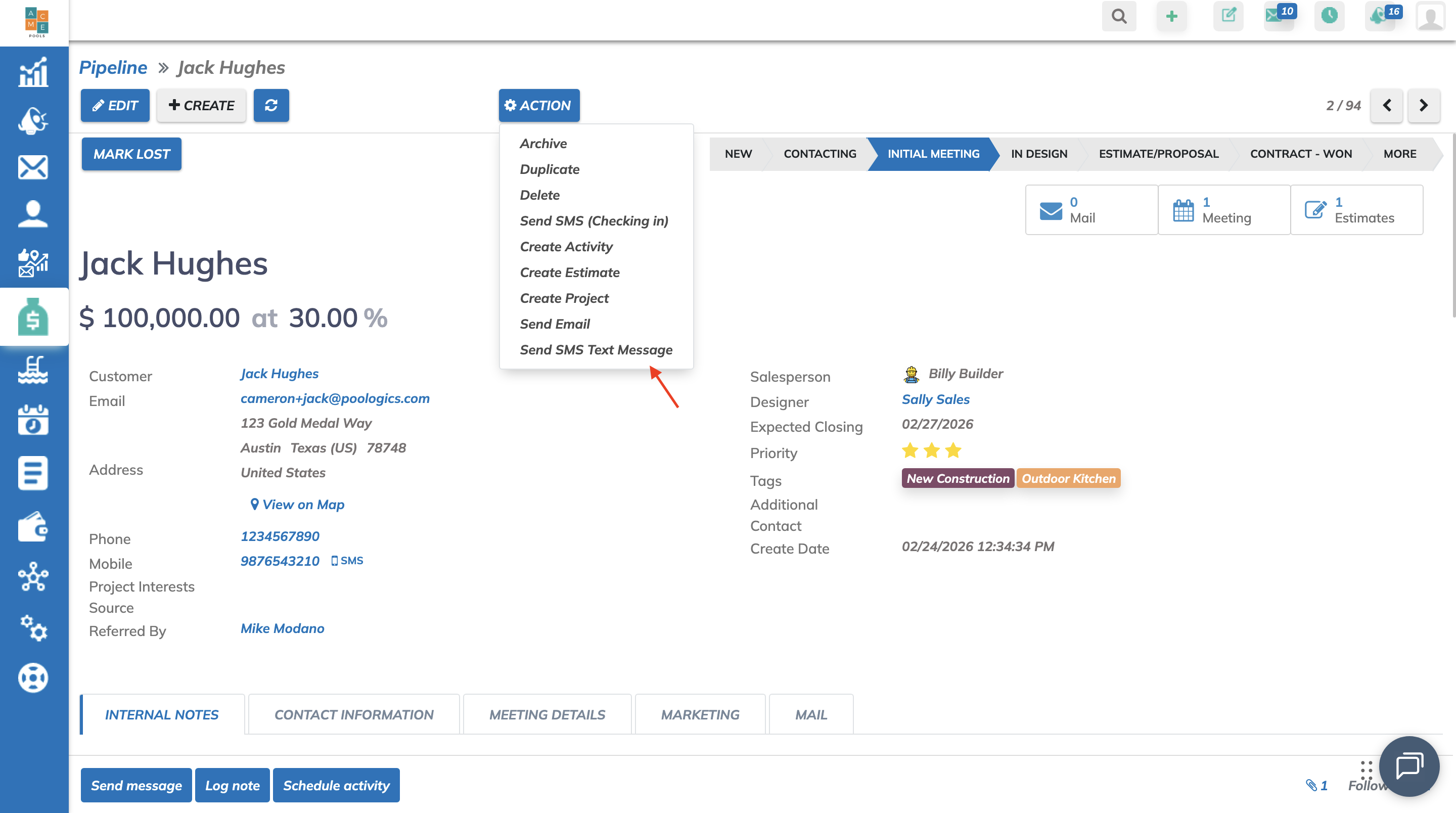
Task: Open the mail inbox icon with badge 10
Action: [x=1276, y=16]
